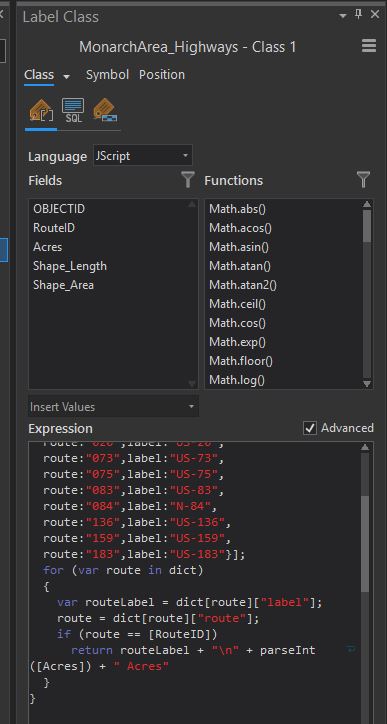Select the Shape_Length field
This screenshot has width=387, height=724.
pyautogui.click(x=70, y=266)
